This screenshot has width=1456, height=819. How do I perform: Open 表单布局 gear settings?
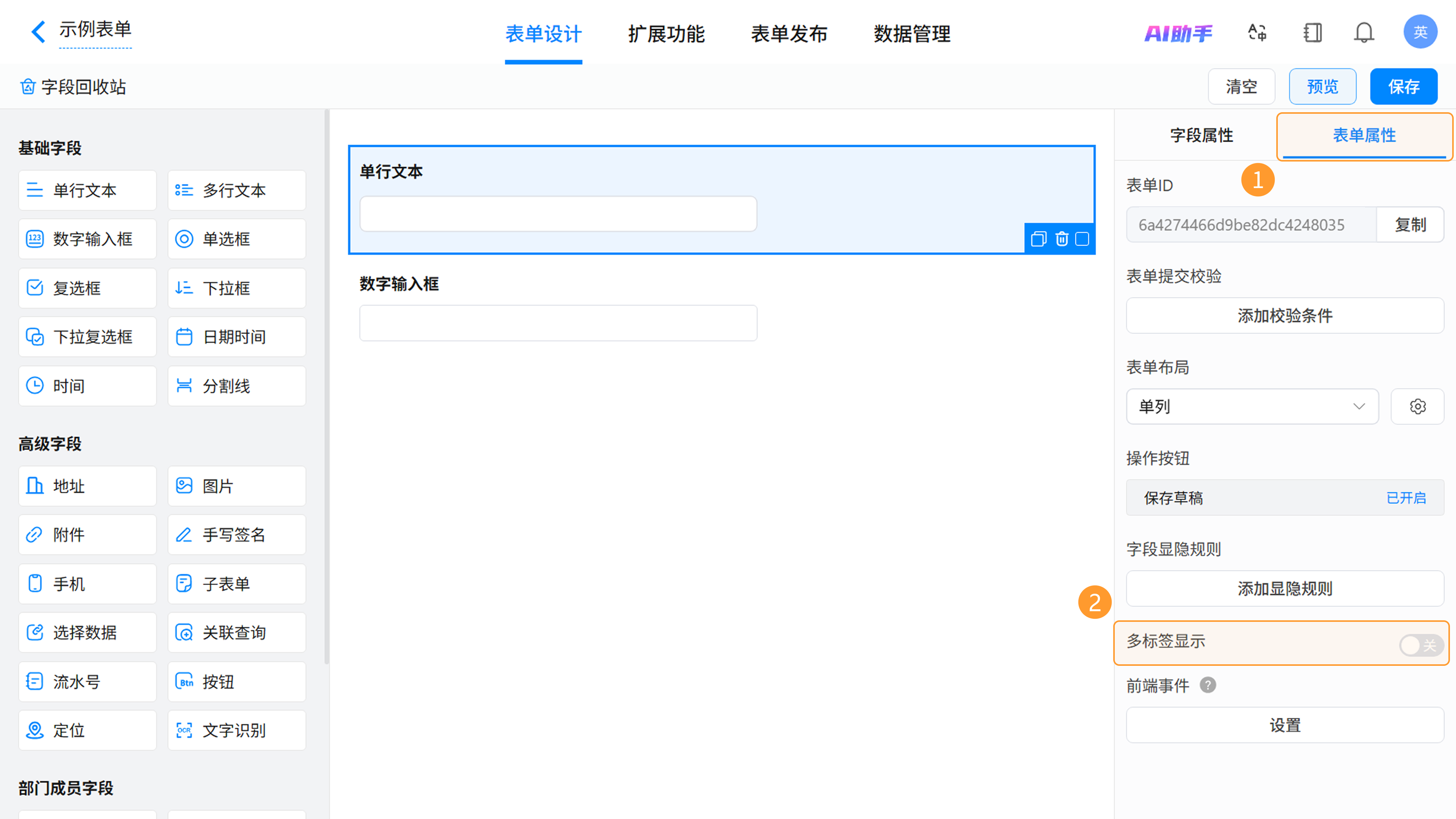(x=1418, y=406)
